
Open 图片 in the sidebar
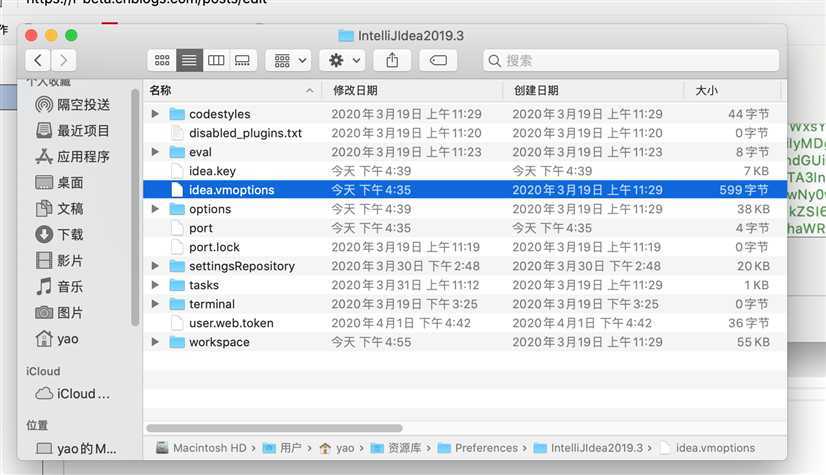[60, 313]
